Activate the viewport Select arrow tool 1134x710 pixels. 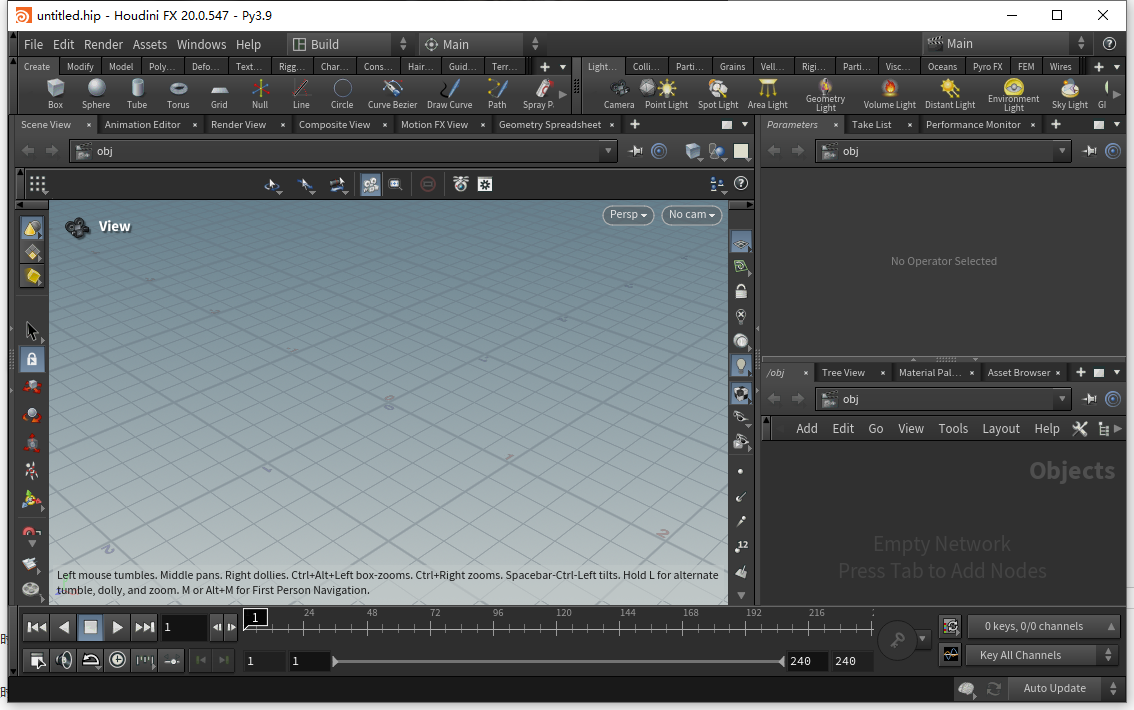32,331
